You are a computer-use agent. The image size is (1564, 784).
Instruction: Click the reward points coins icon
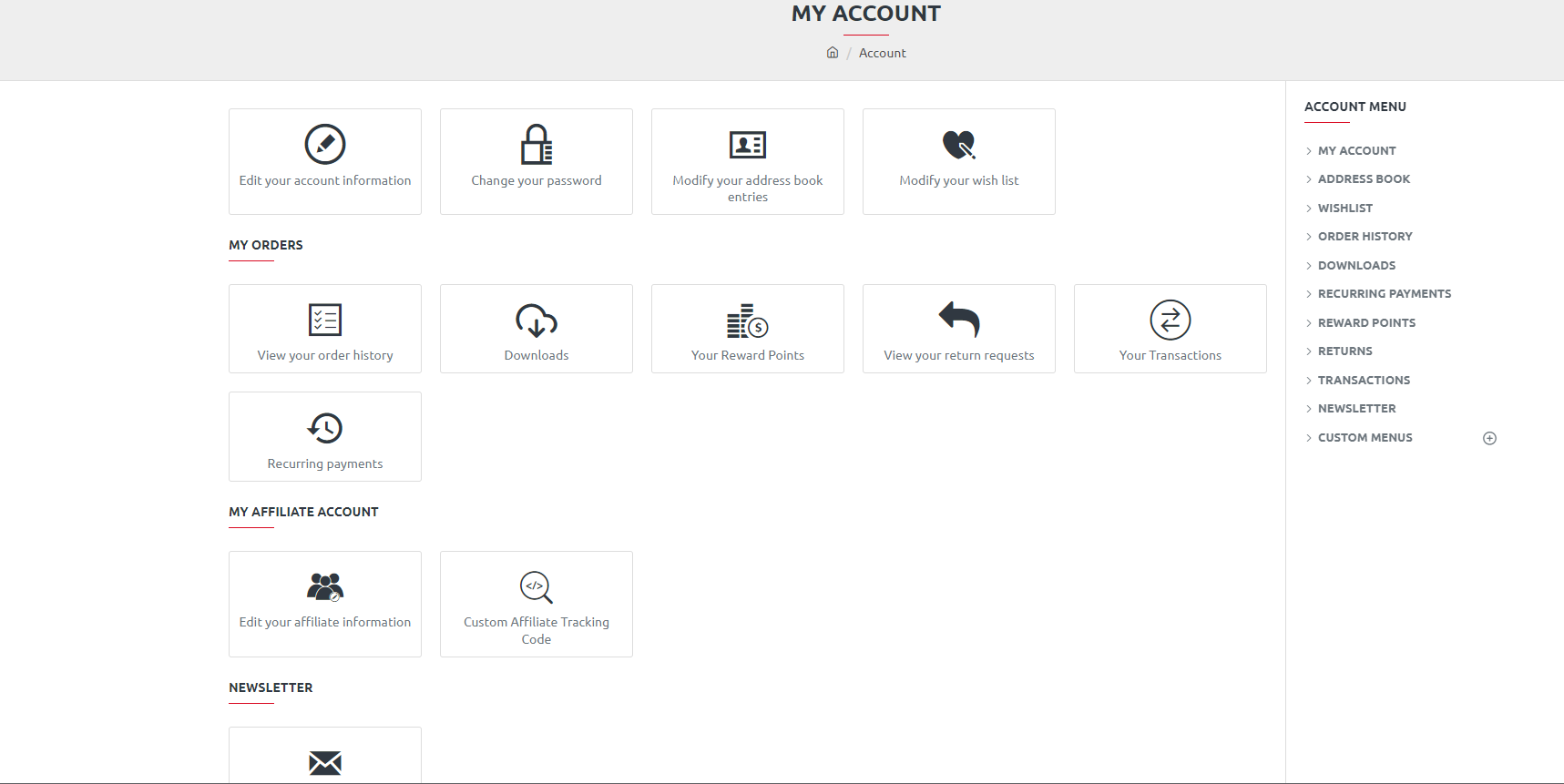tap(748, 321)
